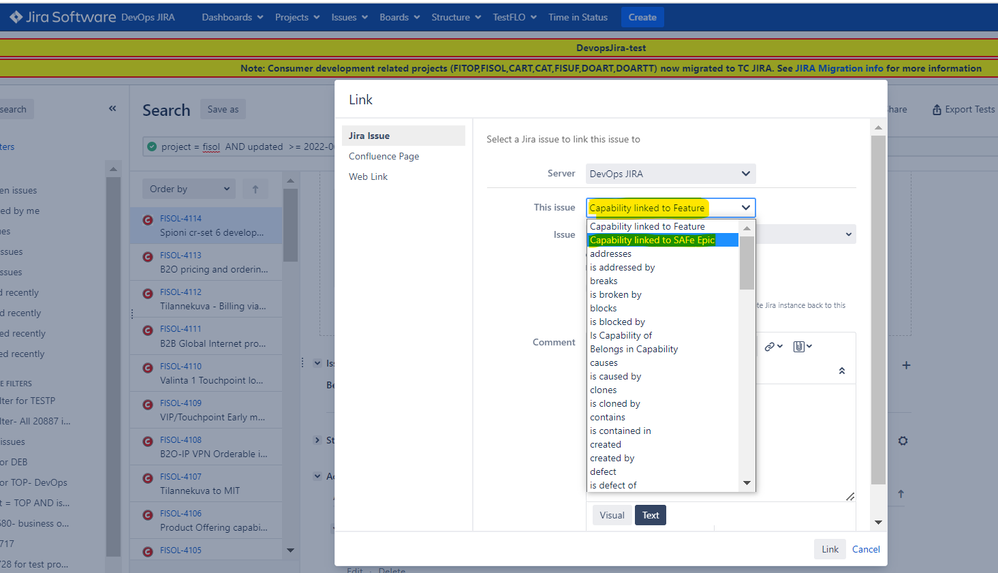Viewport: 998px width, 573px height.
Task: Click the Jira Software logo
Action: [62, 17]
